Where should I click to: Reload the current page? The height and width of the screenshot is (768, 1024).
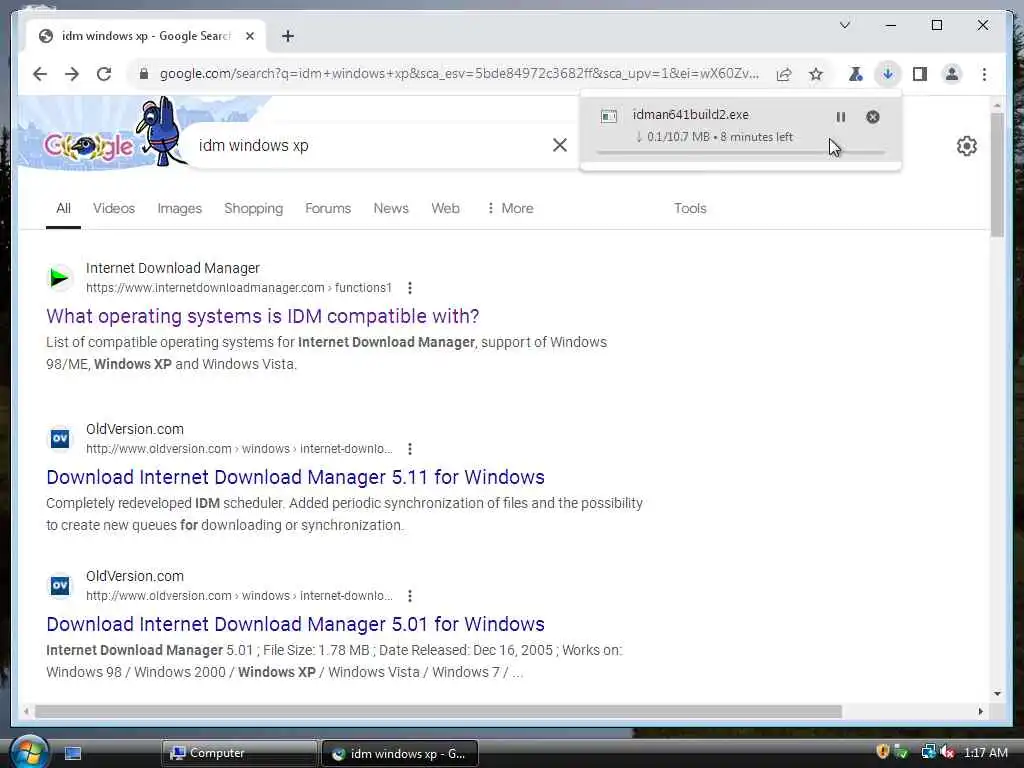[x=104, y=74]
